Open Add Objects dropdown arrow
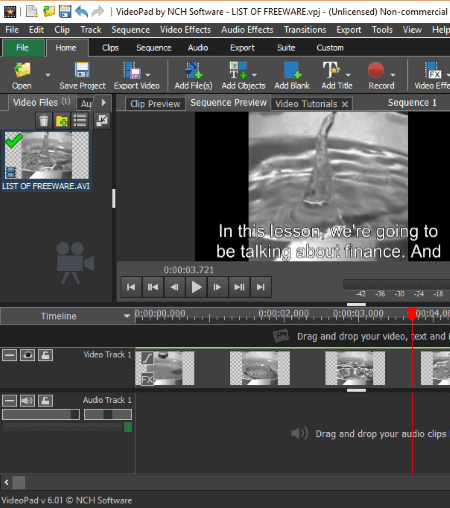450x508 pixels. [x=254, y=75]
